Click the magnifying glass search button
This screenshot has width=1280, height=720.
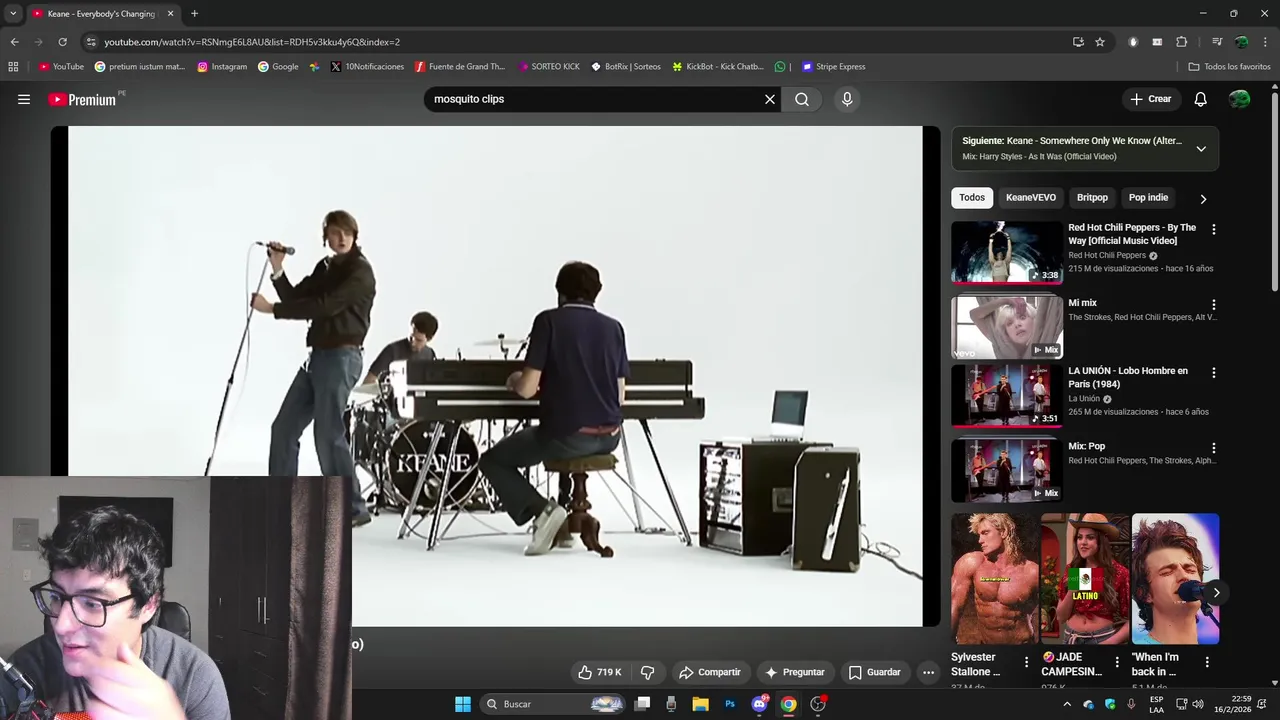click(802, 99)
